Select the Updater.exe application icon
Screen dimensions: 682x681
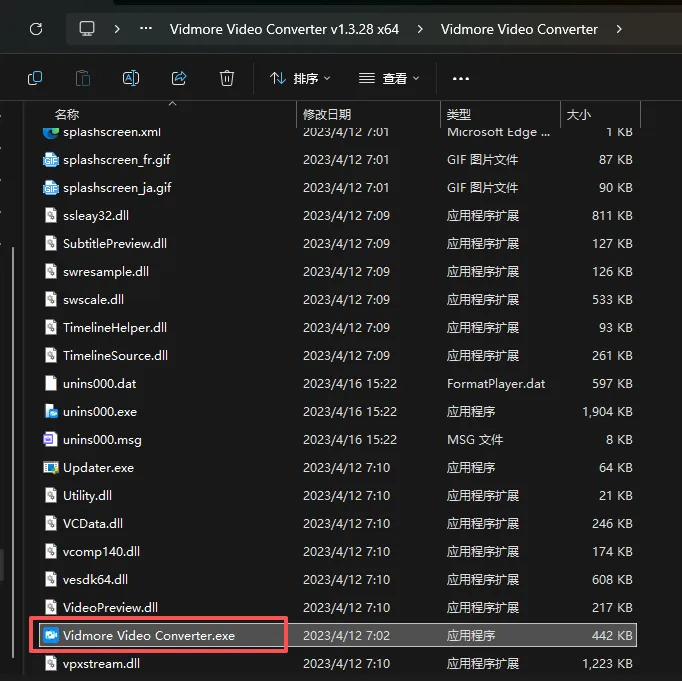pyautogui.click(x=51, y=467)
